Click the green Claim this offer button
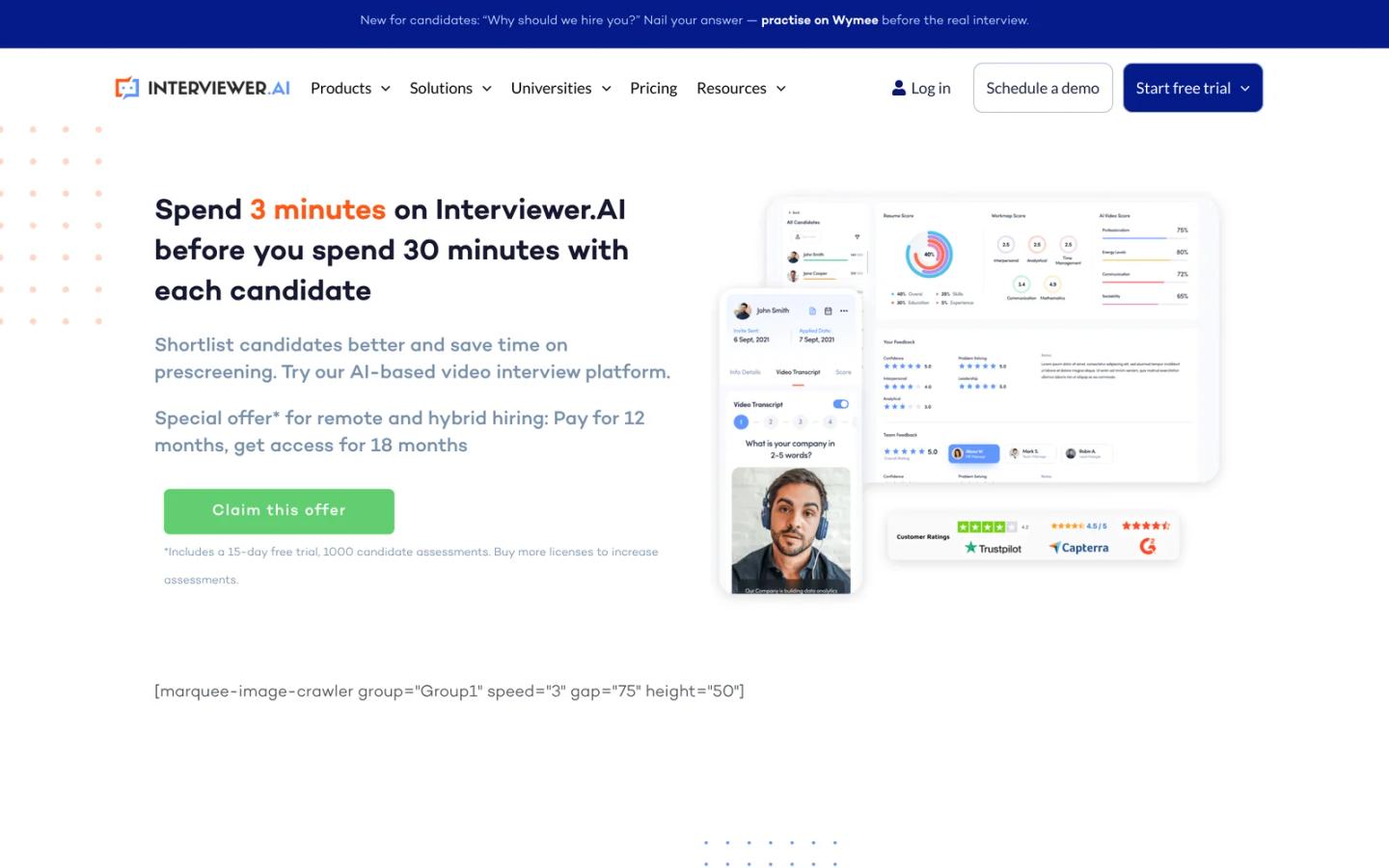Image resolution: width=1389 pixels, height=868 pixels. point(279,511)
